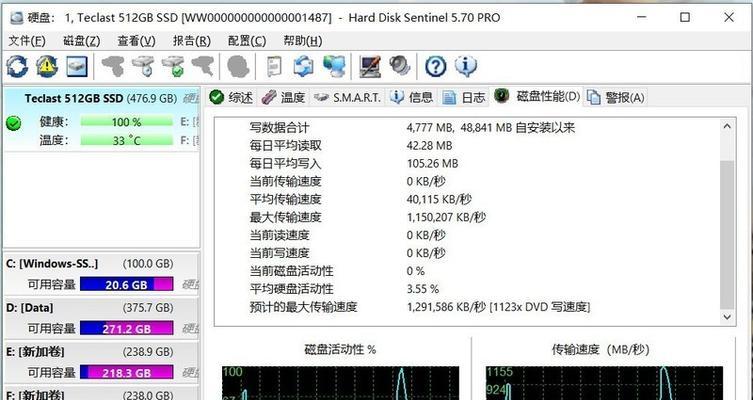
Task: Click the value 40,115 KB/秒
Action: coord(439,199)
